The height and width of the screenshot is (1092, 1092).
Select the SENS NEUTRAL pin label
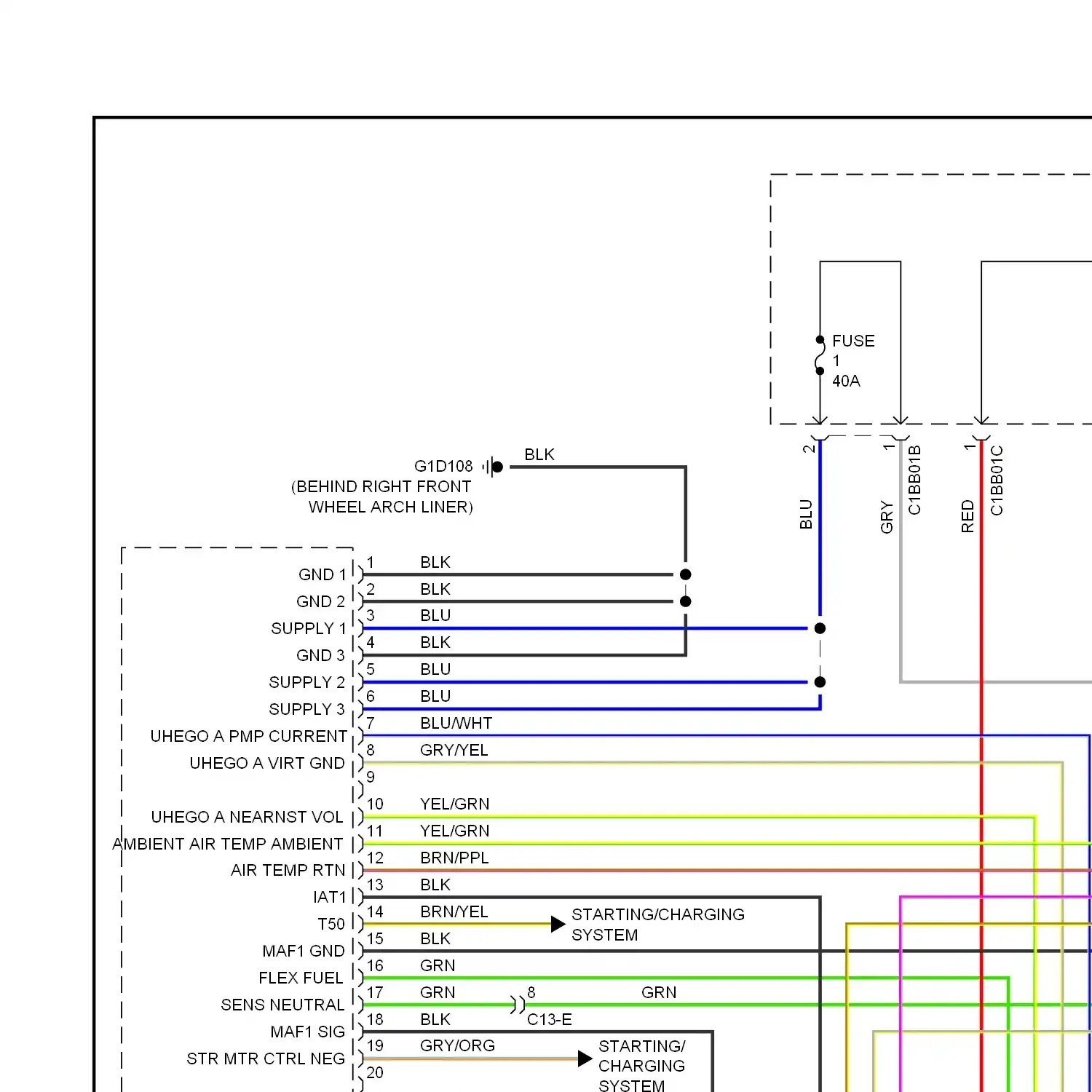282,1005
